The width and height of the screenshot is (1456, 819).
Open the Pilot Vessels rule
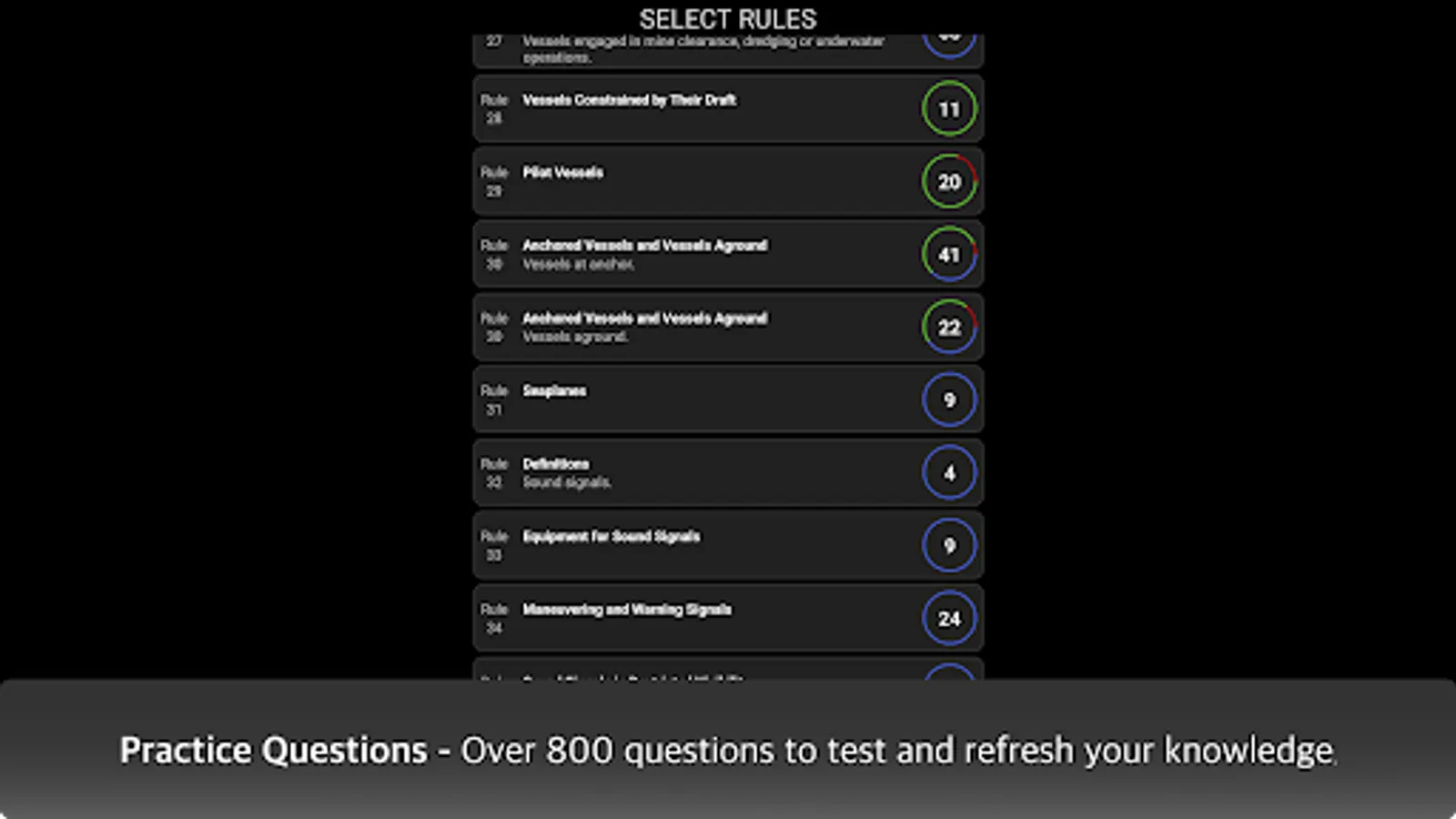click(x=562, y=173)
